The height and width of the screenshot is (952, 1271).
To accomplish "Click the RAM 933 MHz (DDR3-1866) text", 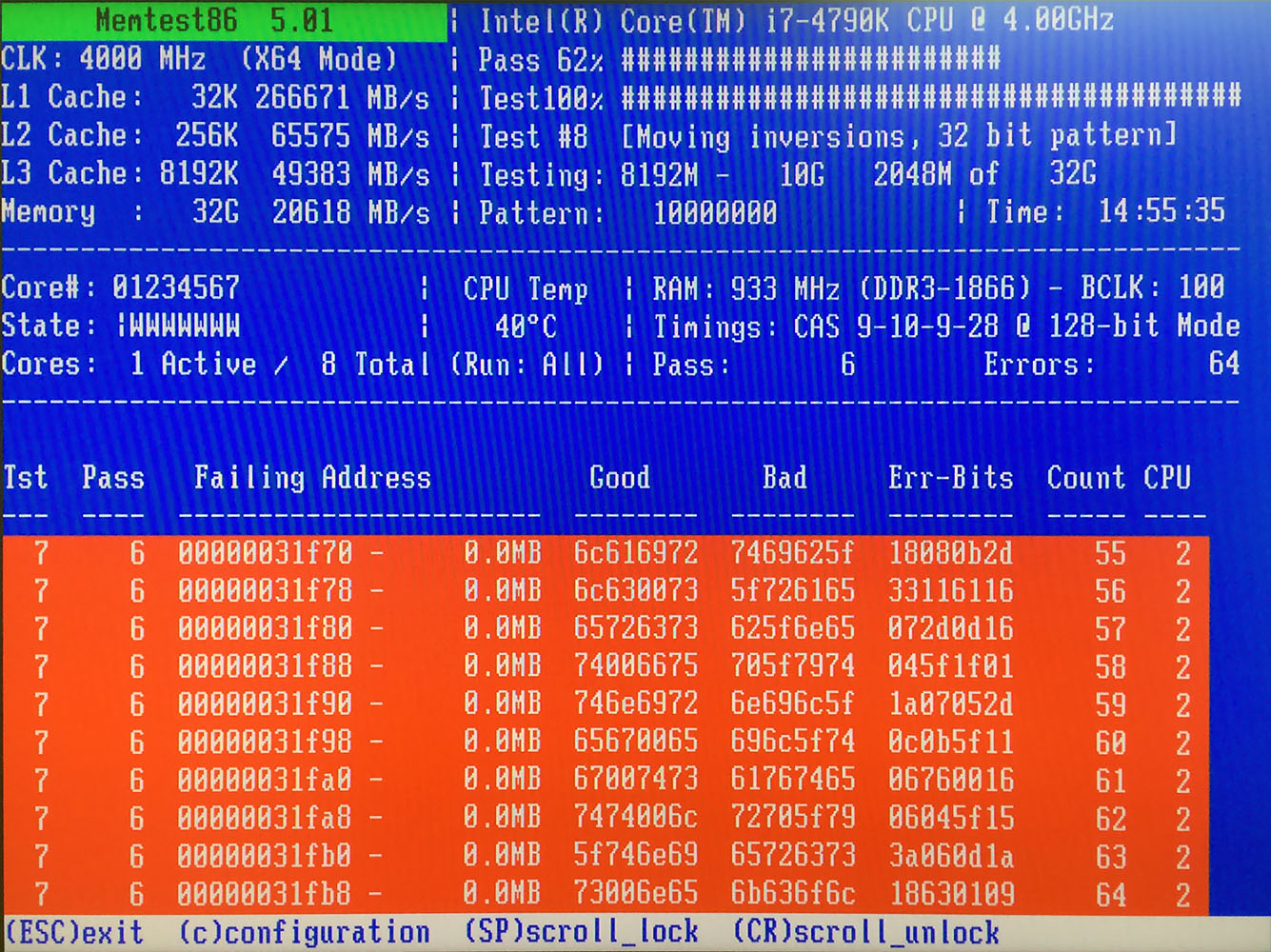I will click(842, 288).
